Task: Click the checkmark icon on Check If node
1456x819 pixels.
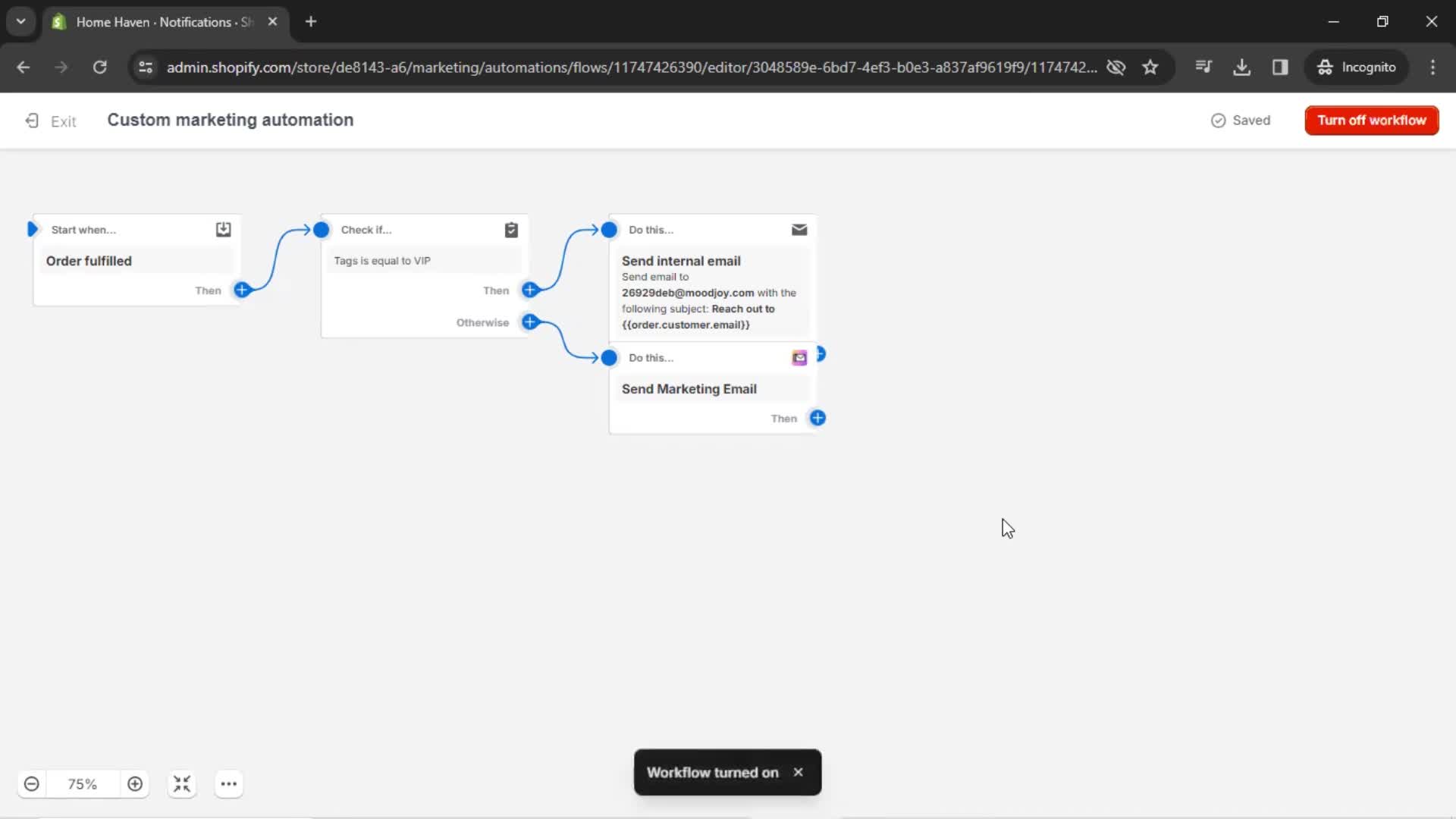Action: tap(511, 230)
